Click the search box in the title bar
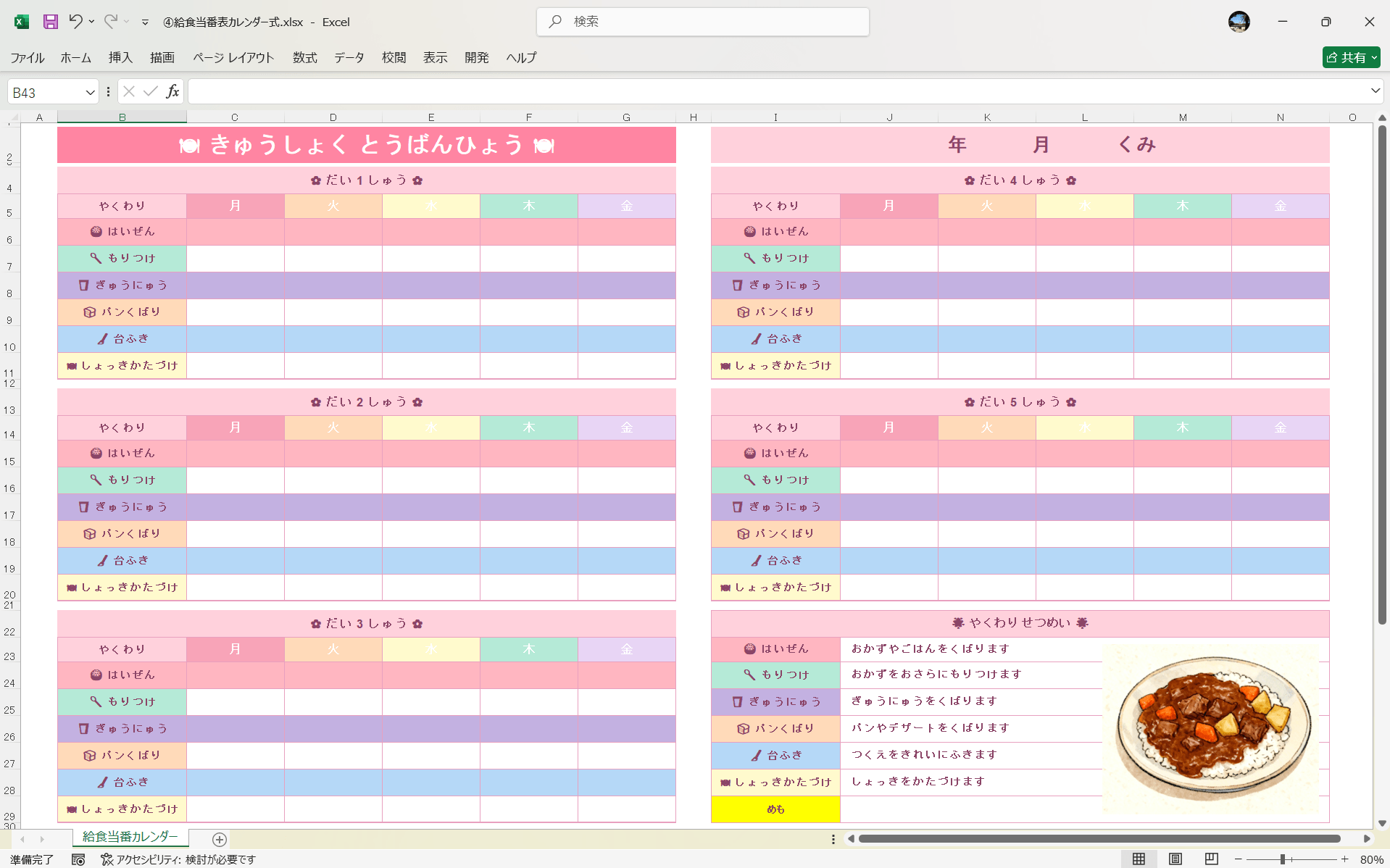Viewport: 1390px width, 868px height. click(702, 22)
